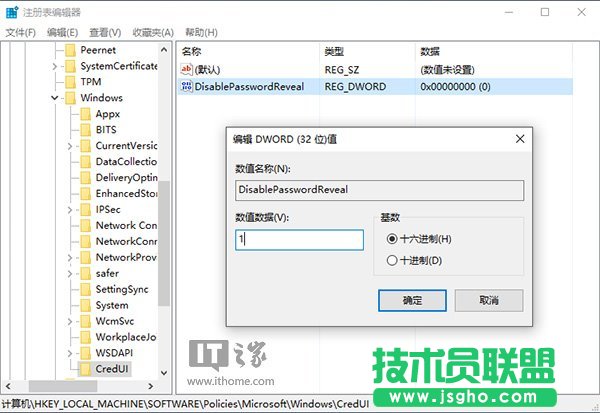Confirm the DWORD edit with 确定
Viewport: 600px width, 413px height.
[x=412, y=300]
